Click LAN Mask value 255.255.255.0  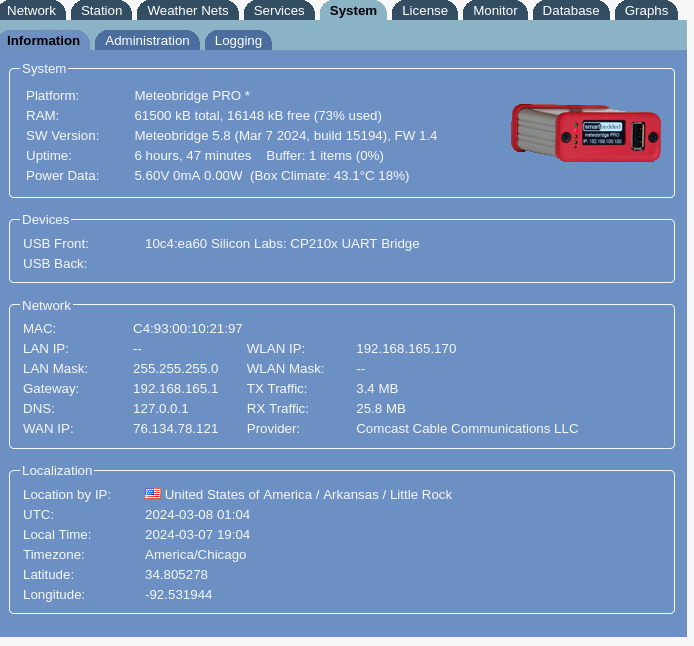176,369
